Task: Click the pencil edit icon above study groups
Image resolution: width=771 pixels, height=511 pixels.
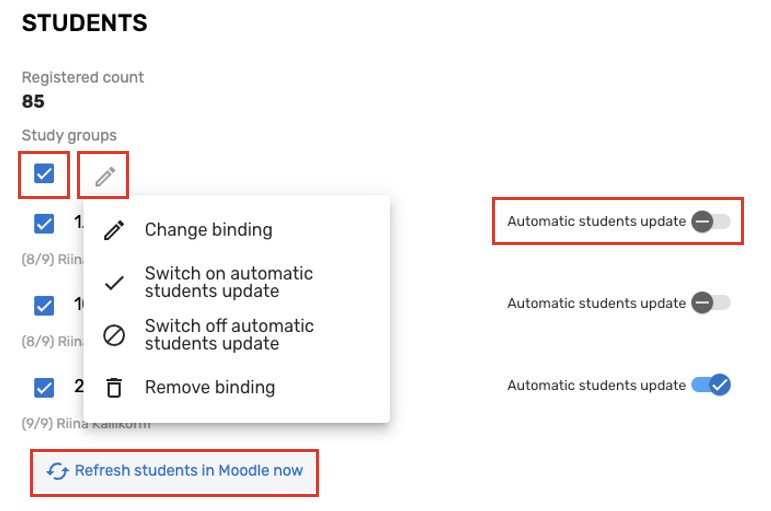Action: (x=105, y=177)
